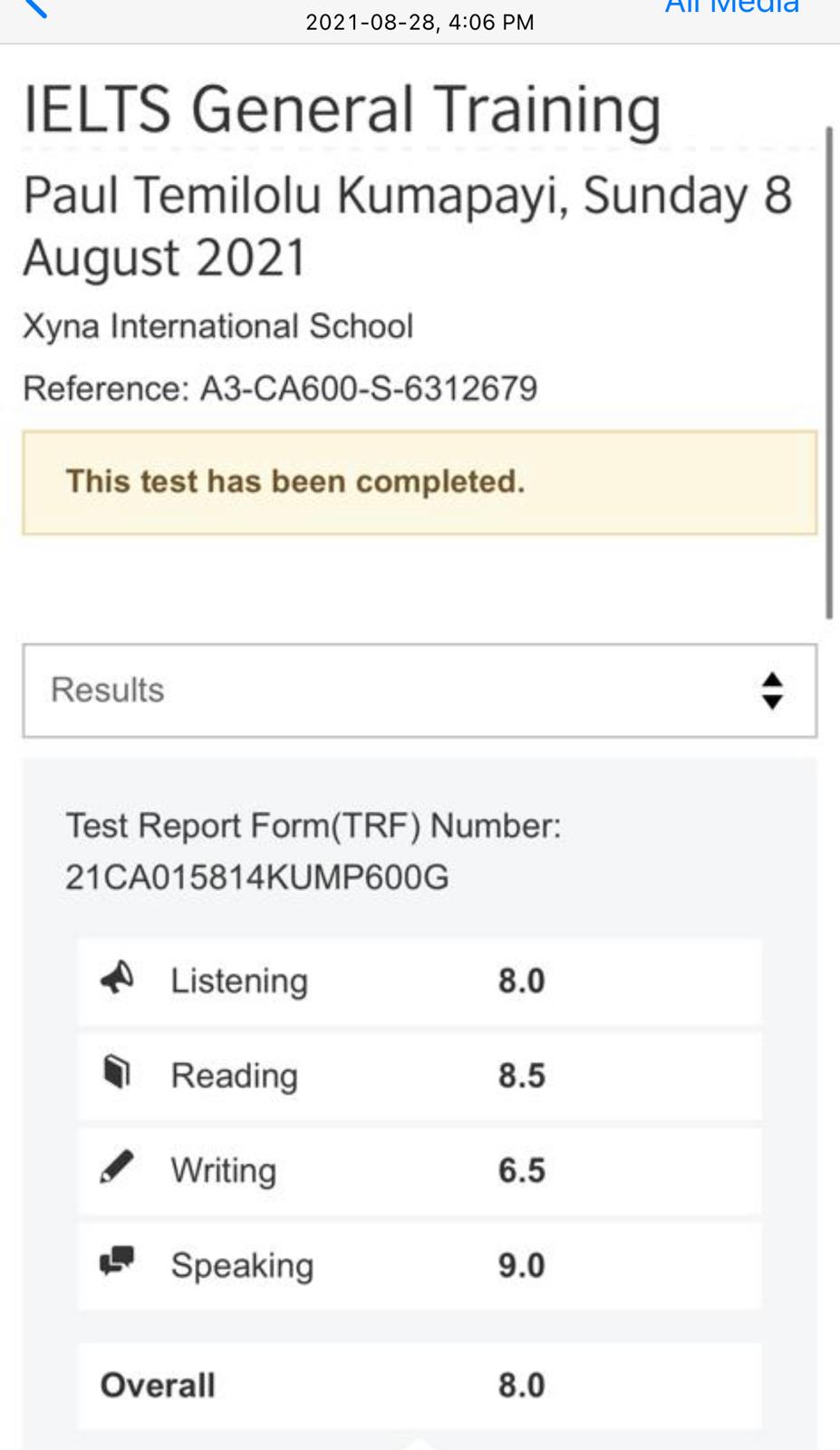The height and width of the screenshot is (1450, 840).
Task: Click the 'This test has been completed' banner
Action: [x=420, y=482]
